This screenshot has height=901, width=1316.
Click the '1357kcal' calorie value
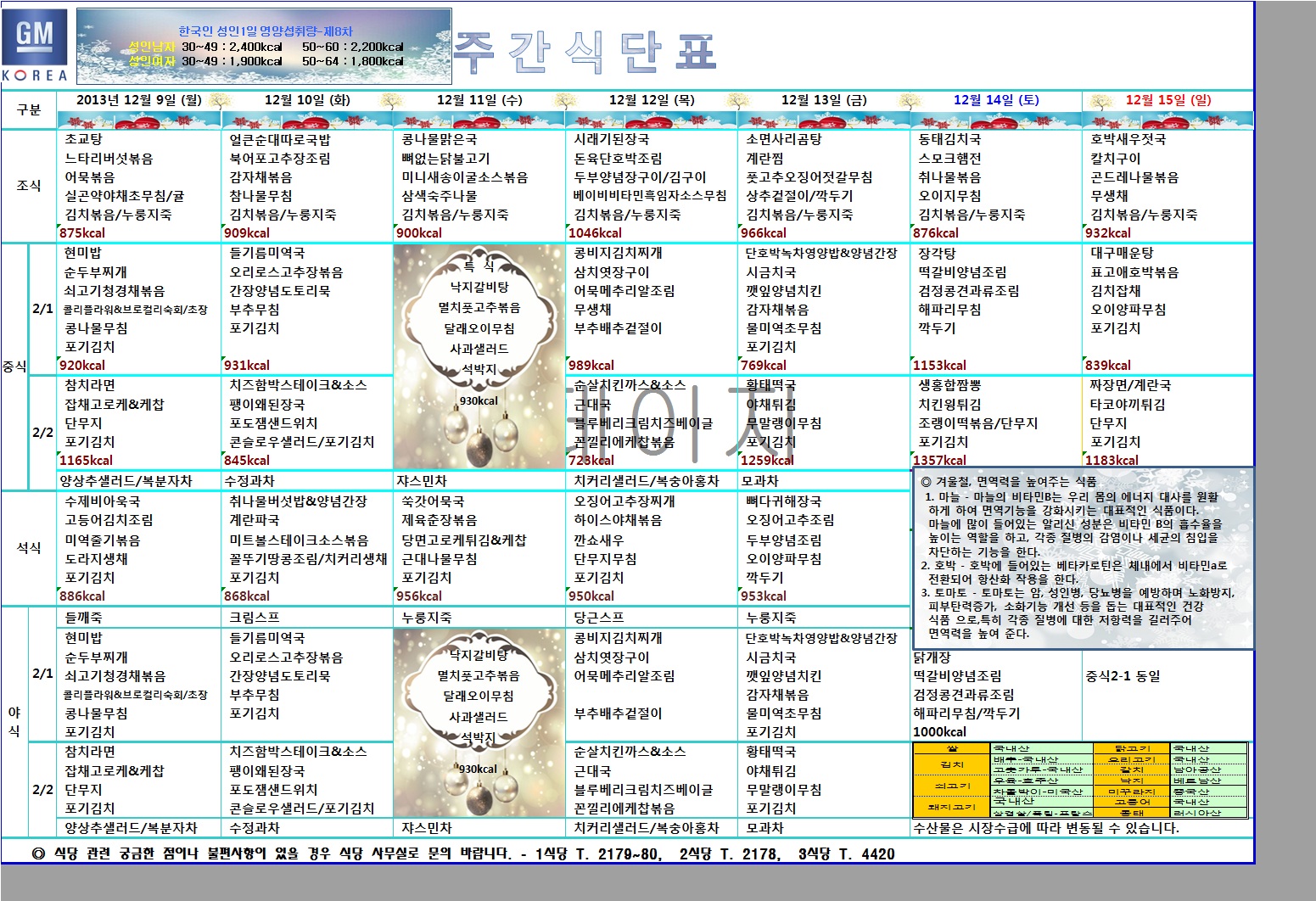pos(940,461)
